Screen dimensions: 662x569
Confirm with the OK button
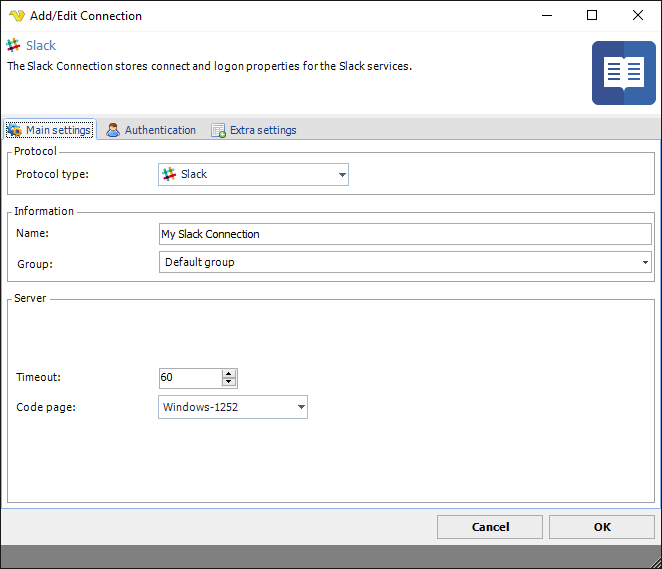point(601,527)
